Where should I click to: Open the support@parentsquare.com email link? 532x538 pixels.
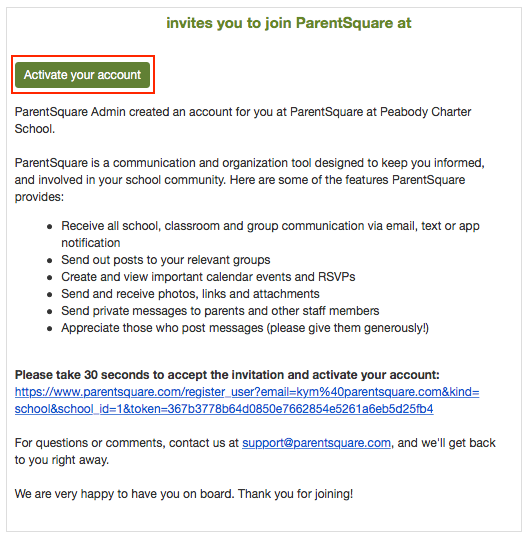[x=316, y=443]
